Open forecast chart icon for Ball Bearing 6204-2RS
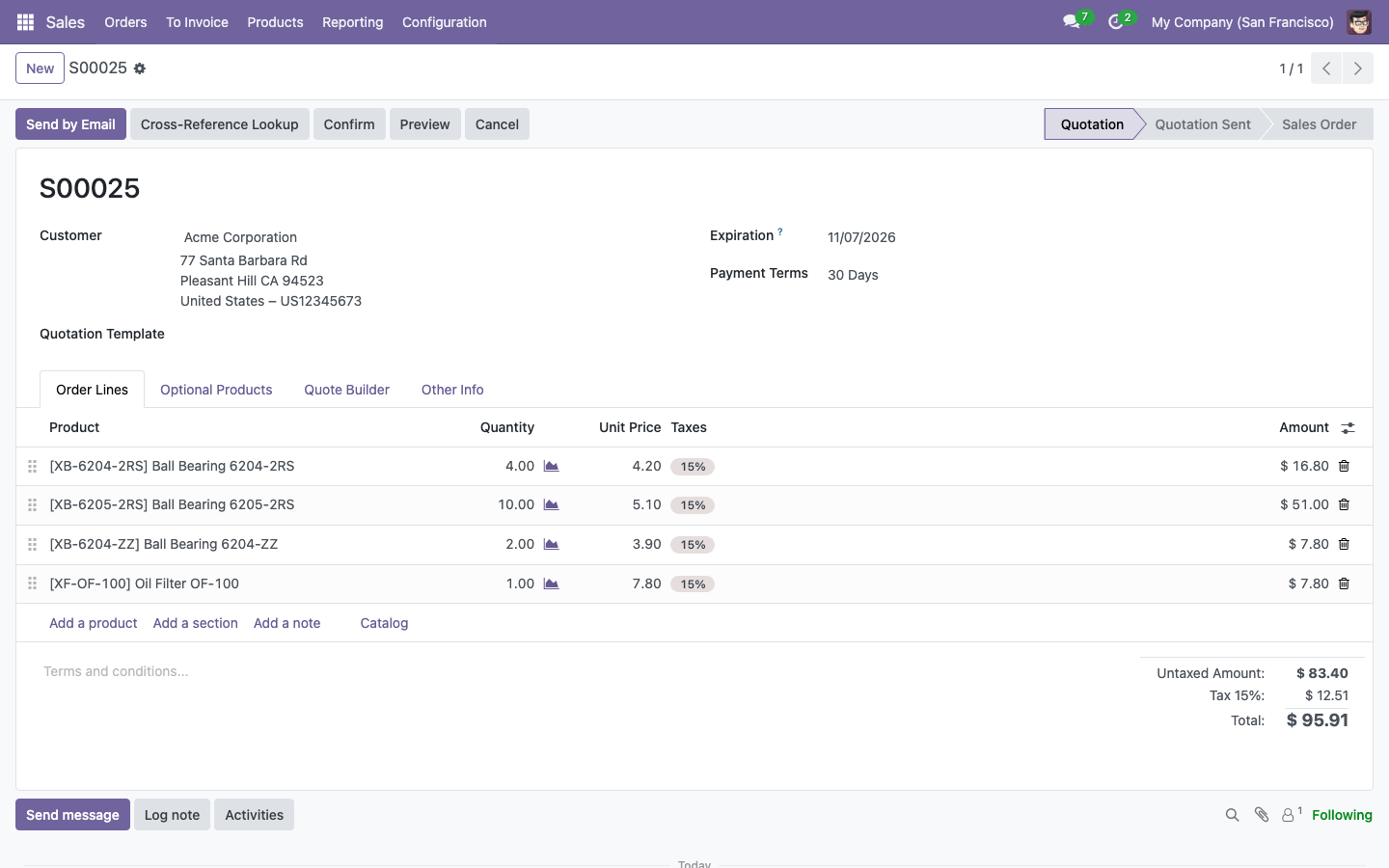 [552, 466]
